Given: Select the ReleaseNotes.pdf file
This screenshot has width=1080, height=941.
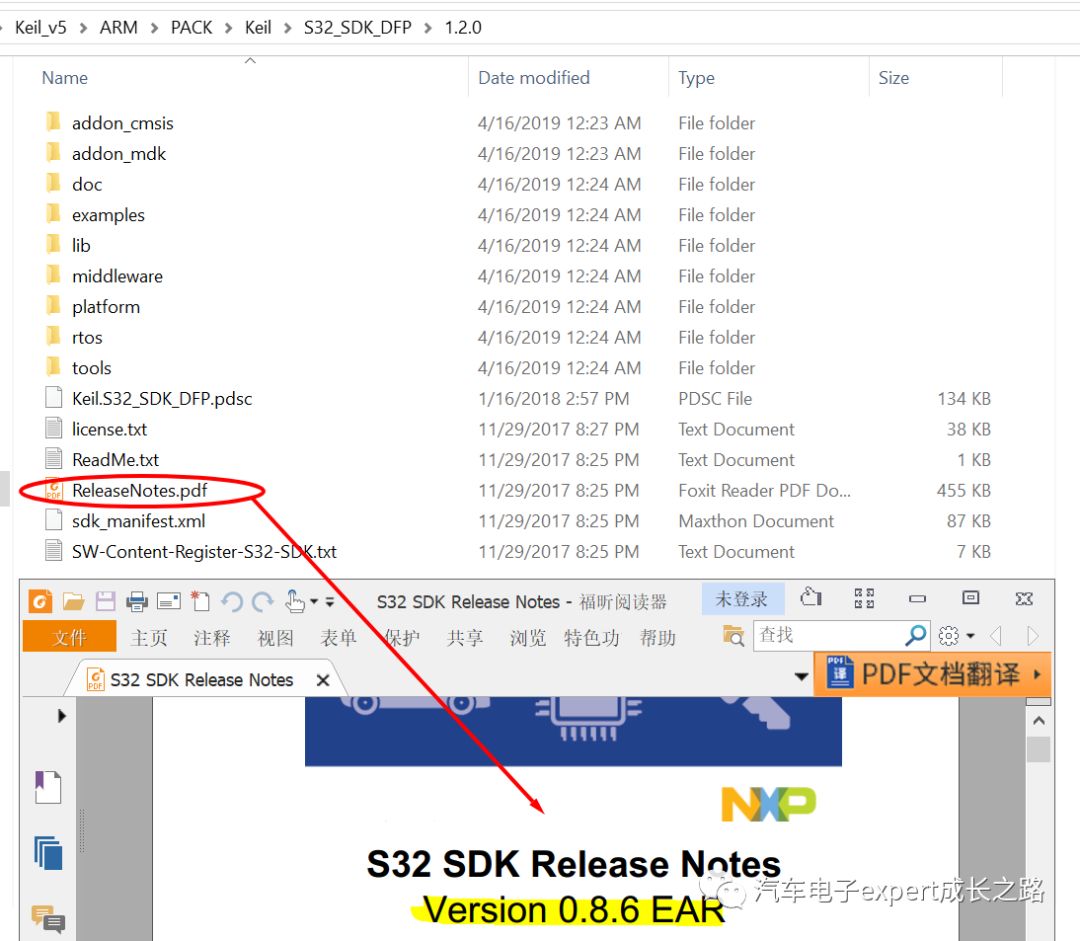Looking at the screenshot, I should coord(139,490).
